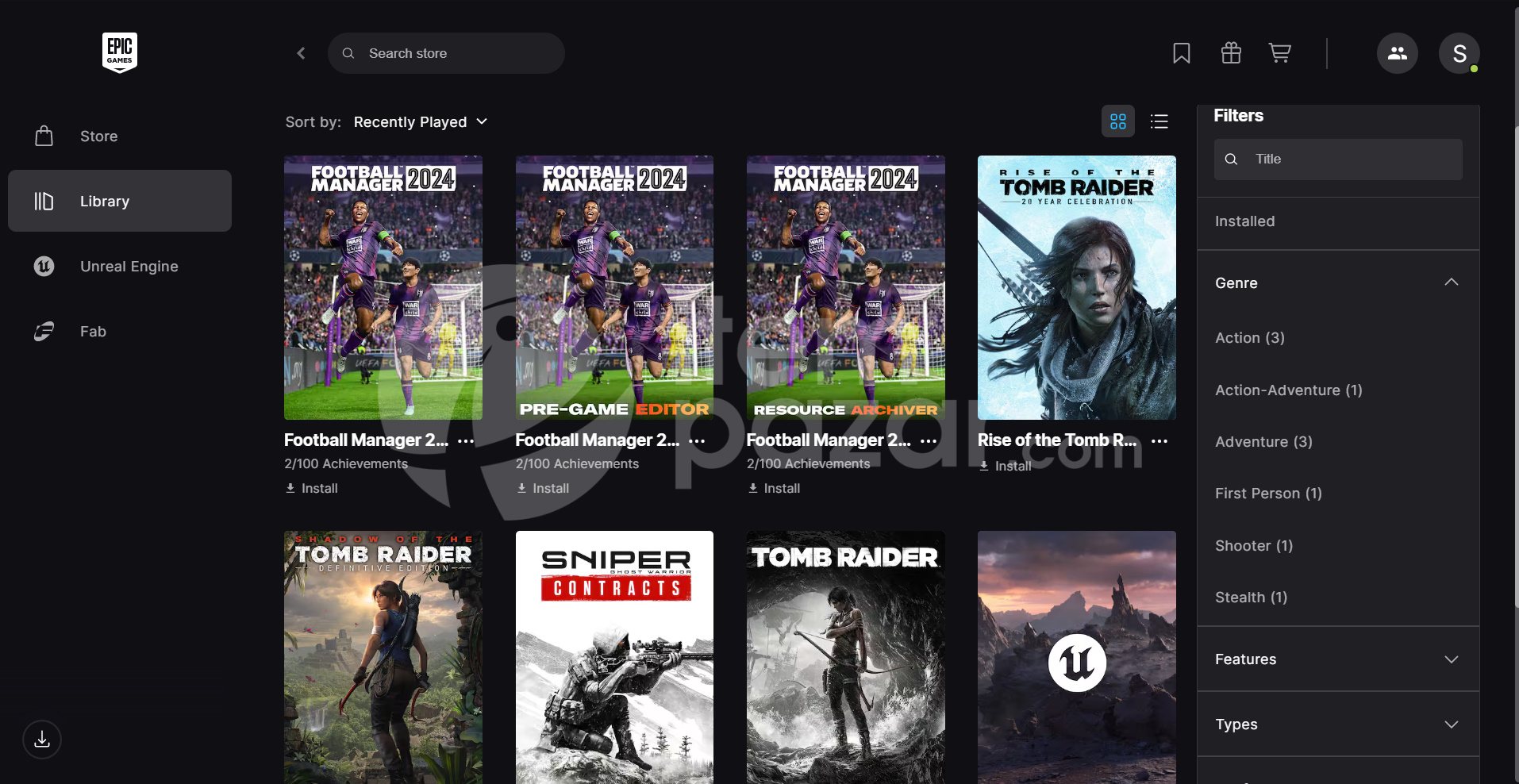Viewport: 1519px width, 784px height.
Task: Switch to grid view
Action: 1118,121
